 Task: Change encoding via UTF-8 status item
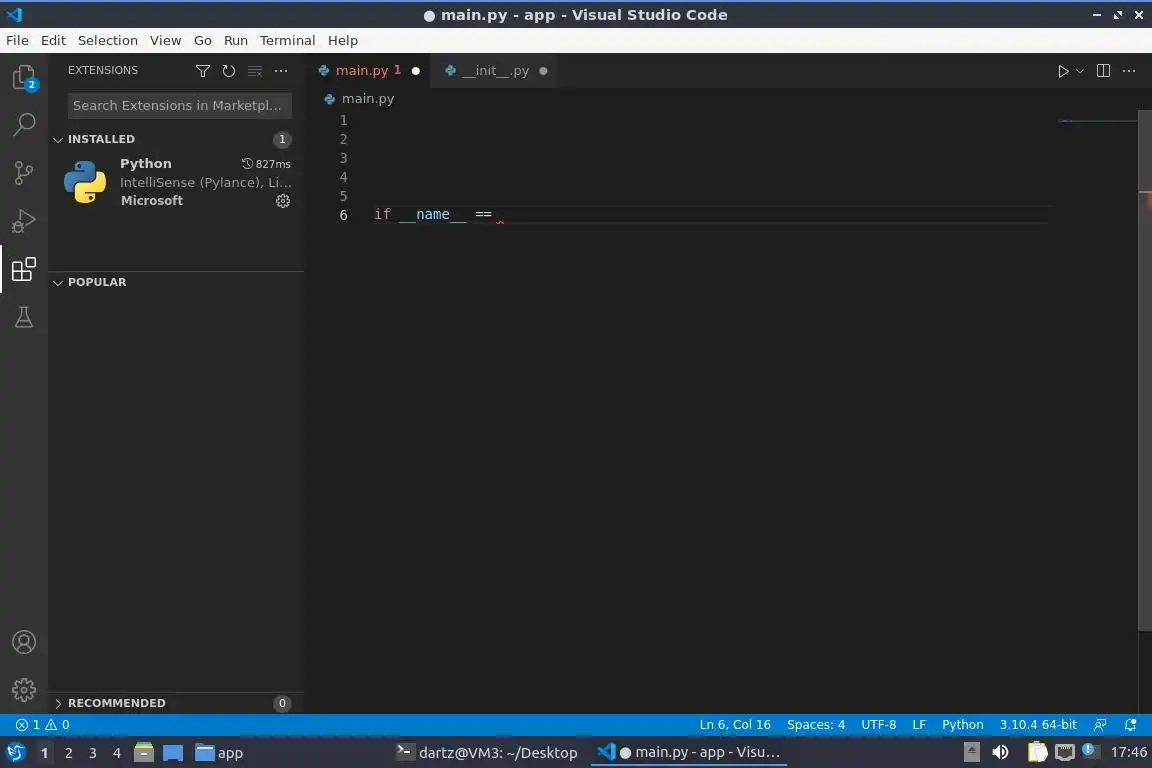[x=878, y=725]
